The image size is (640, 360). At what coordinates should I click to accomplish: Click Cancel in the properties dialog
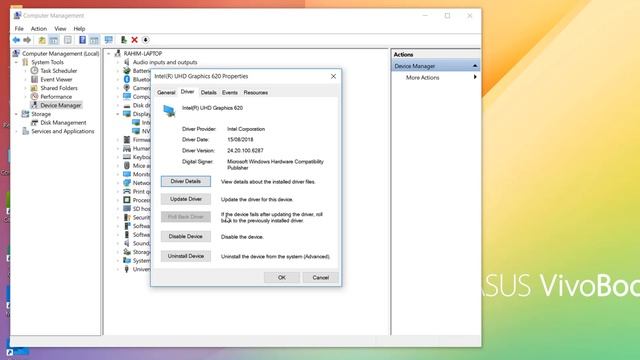320,278
